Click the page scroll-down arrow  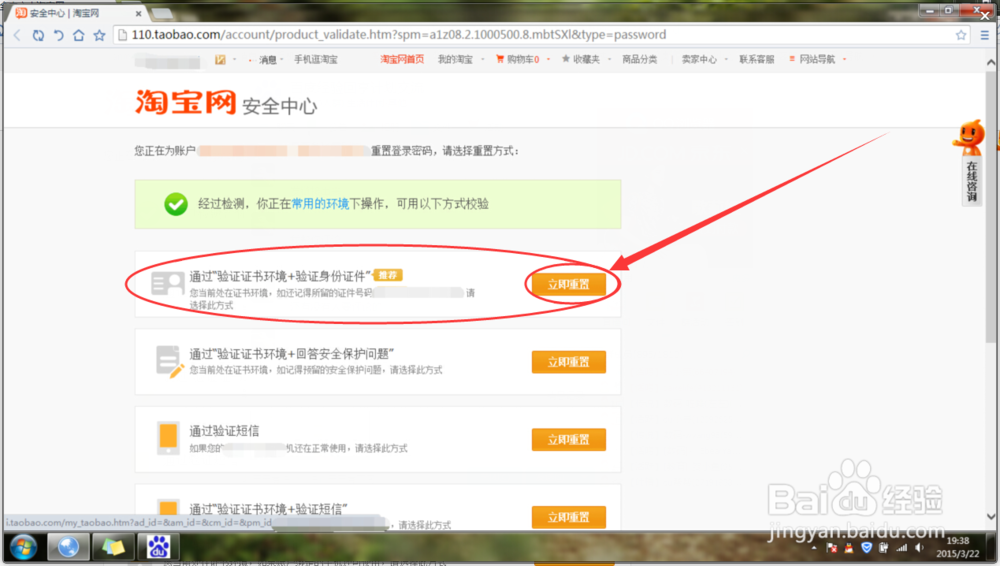(990, 516)
